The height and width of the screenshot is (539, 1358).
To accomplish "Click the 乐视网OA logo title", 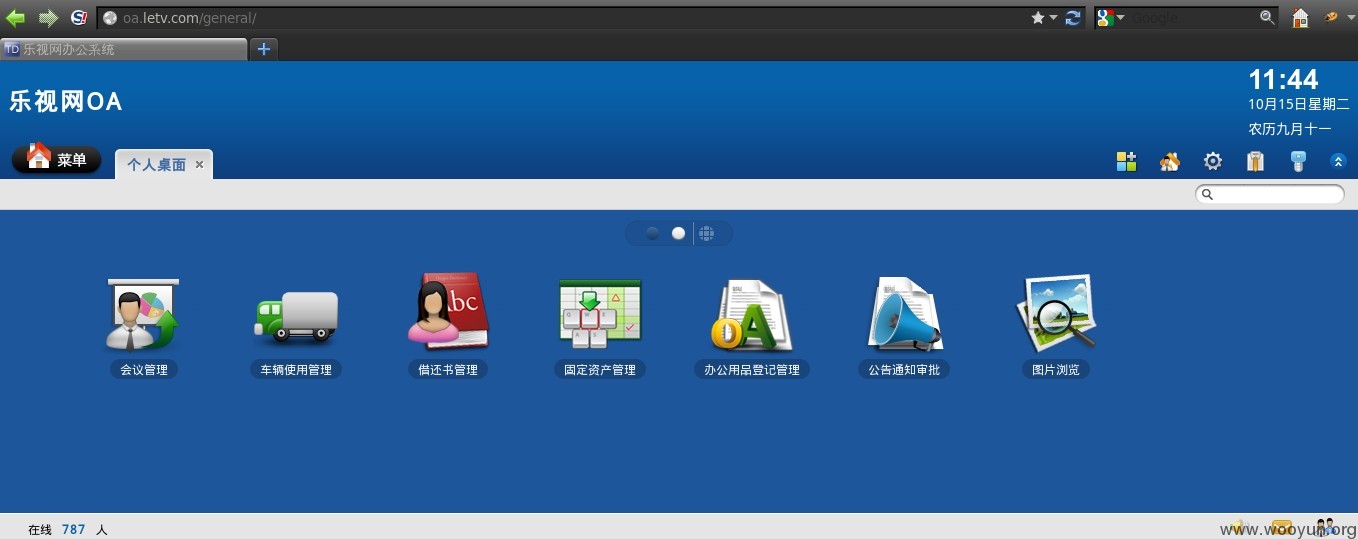I will coord(66,101).
